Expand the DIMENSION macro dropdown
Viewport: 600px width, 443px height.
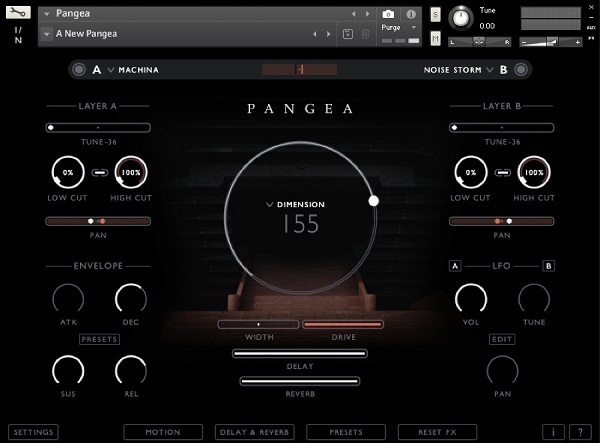pos(295,205)
